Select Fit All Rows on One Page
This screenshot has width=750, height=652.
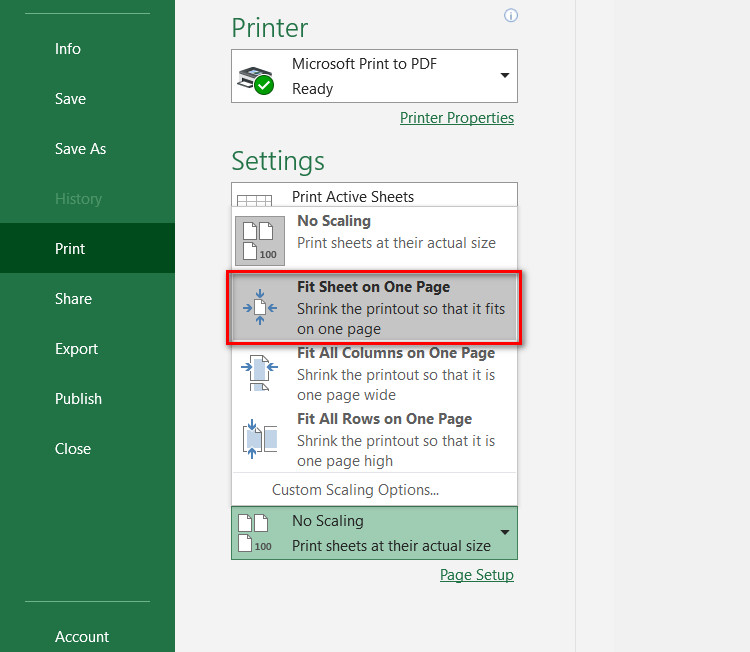[374, 440]
